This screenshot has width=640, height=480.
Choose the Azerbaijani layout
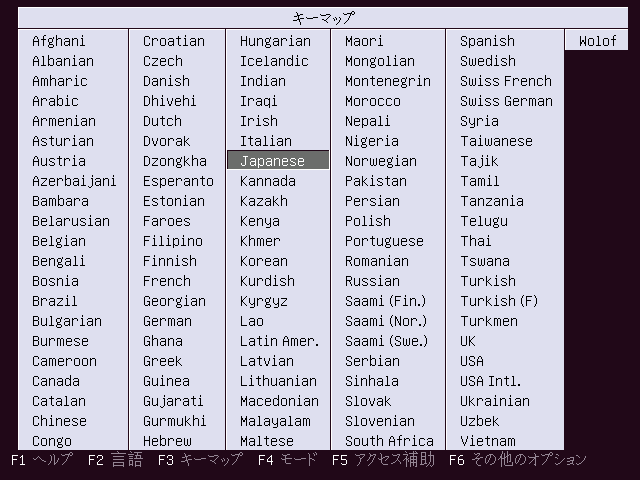[74, 181]
